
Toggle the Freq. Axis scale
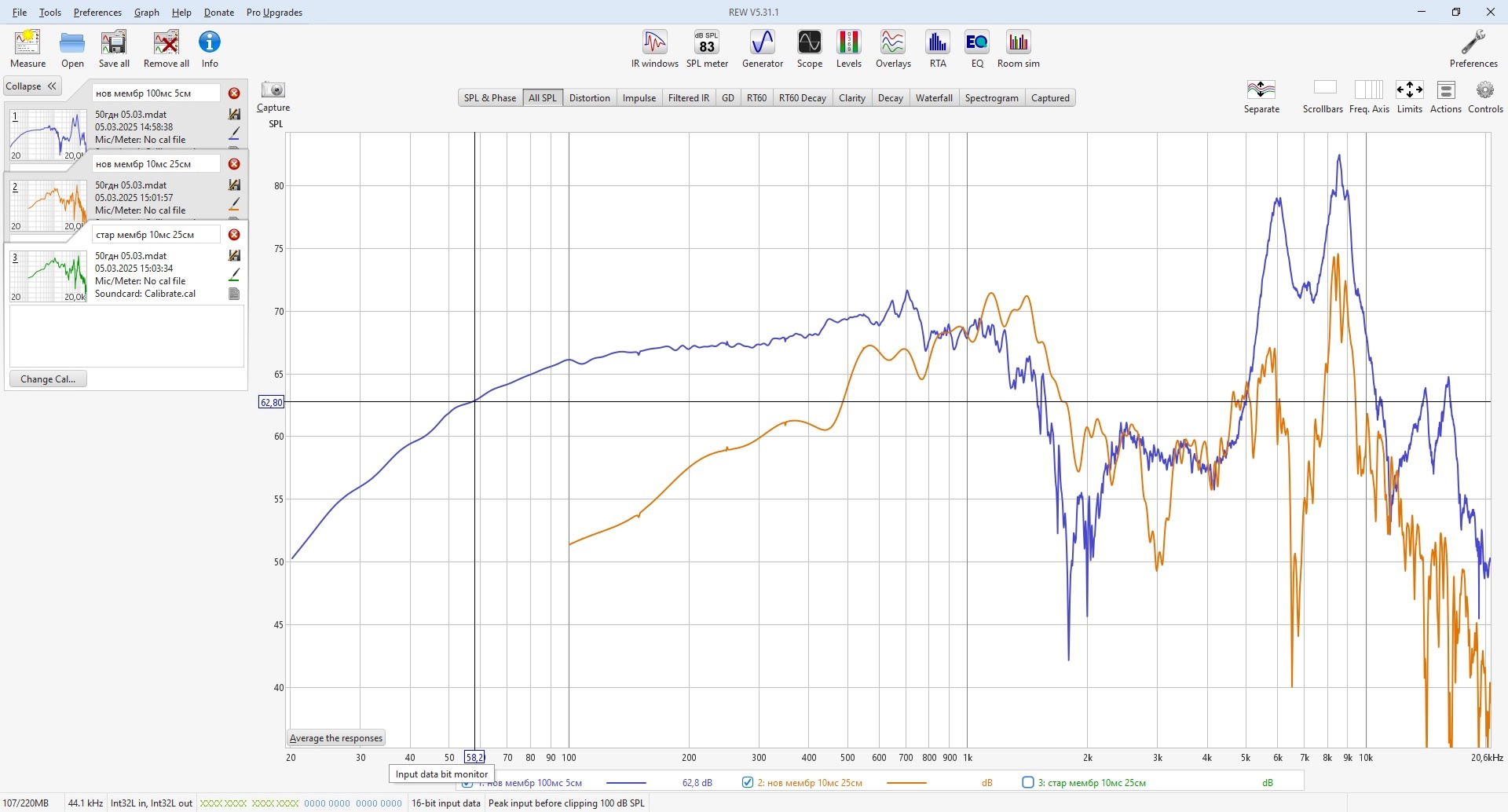[1369, 97]
